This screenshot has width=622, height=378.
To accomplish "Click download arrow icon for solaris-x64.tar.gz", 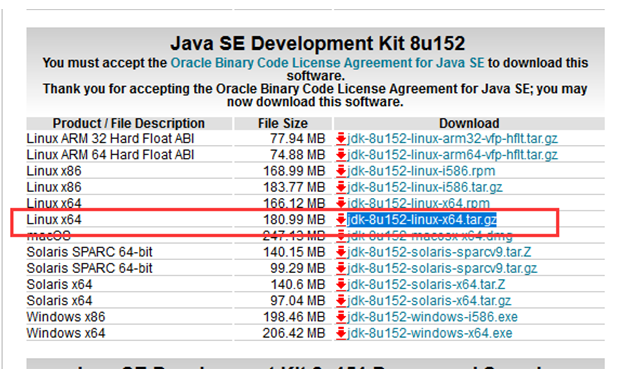I will click(x=341, y=301).
